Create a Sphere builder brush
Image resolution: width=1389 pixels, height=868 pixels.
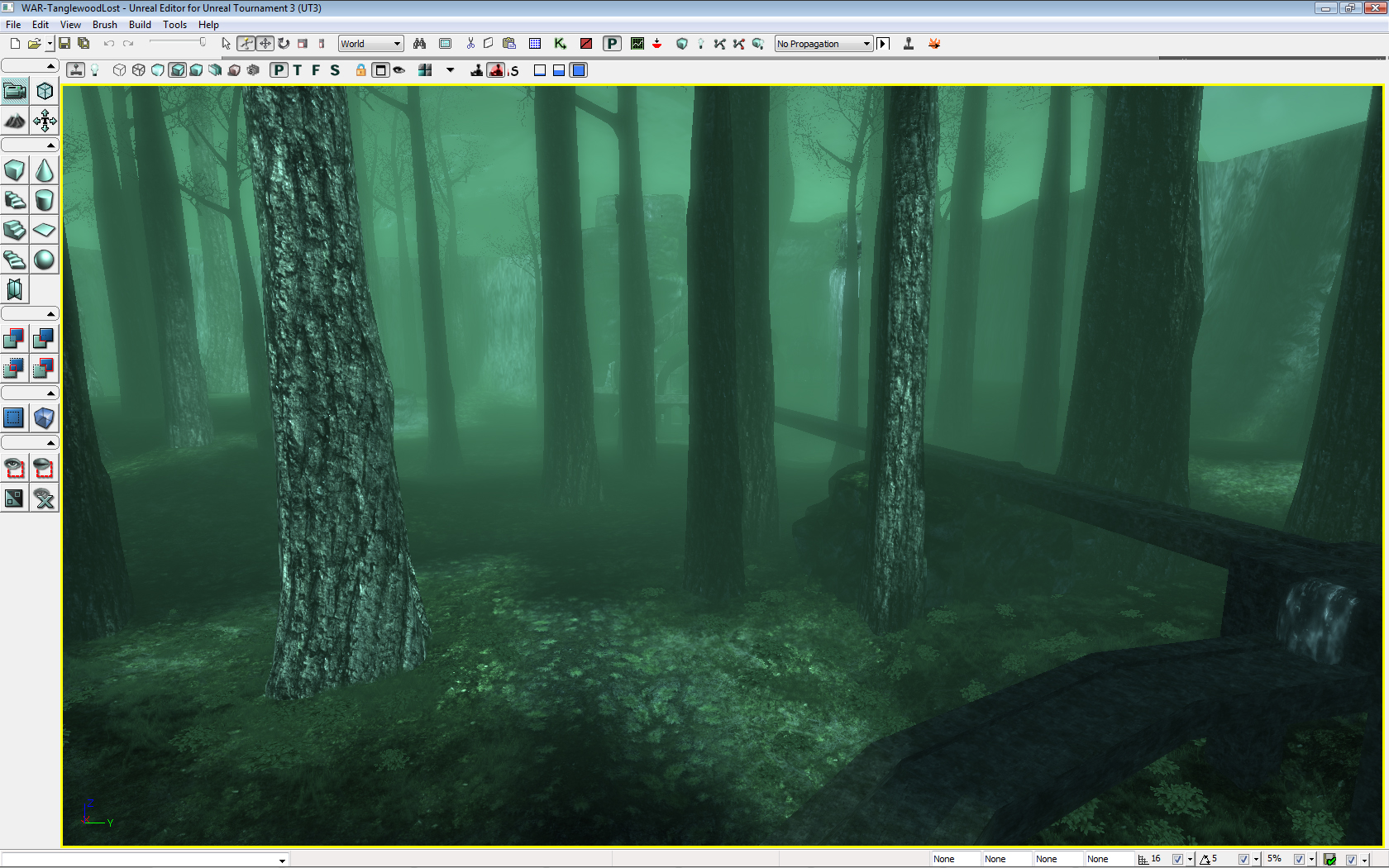point(45,260)
